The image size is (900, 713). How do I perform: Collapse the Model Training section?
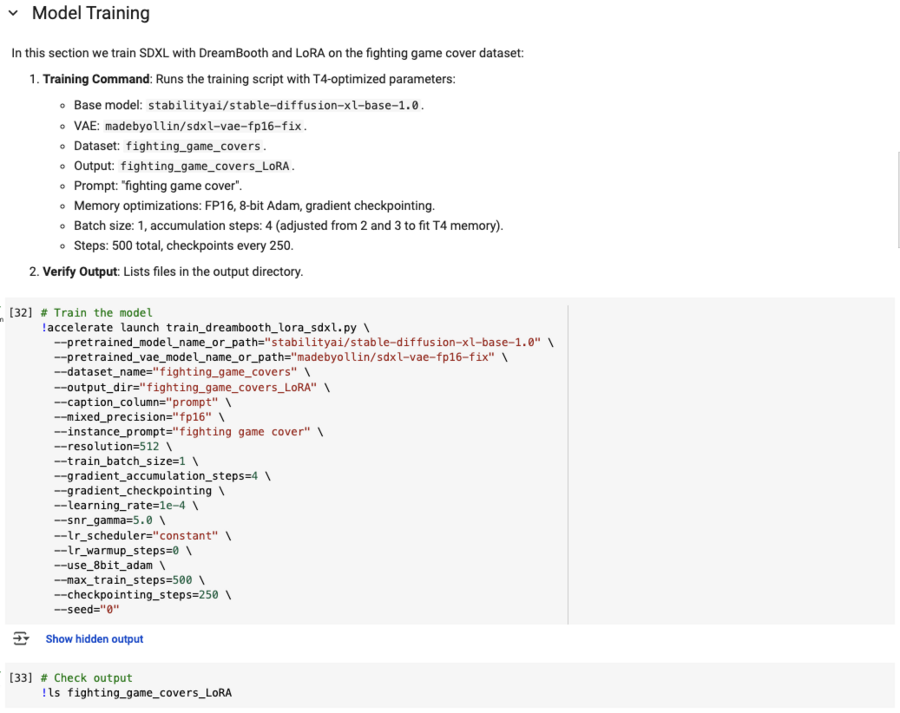[x=13, y=14]
